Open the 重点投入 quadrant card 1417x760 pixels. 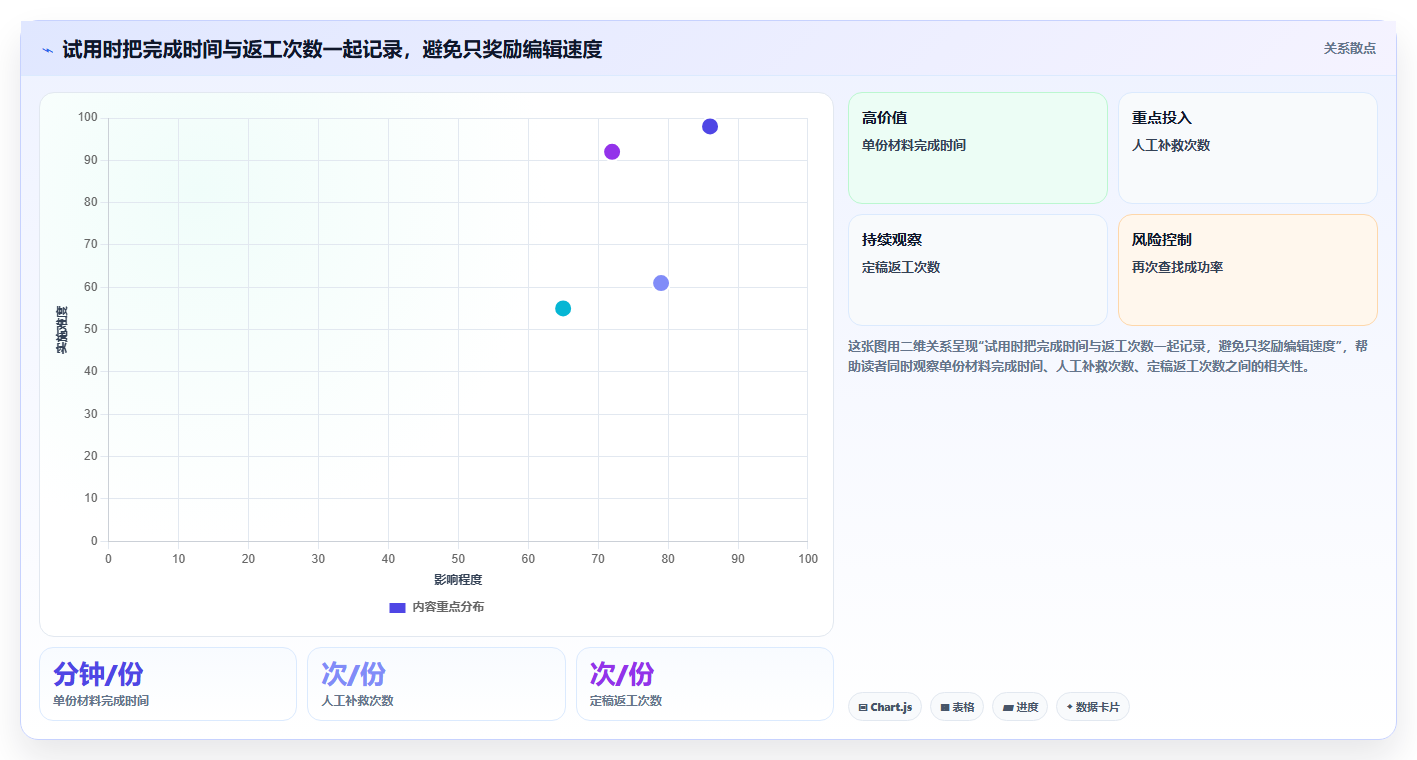[x=1248, y=148]
